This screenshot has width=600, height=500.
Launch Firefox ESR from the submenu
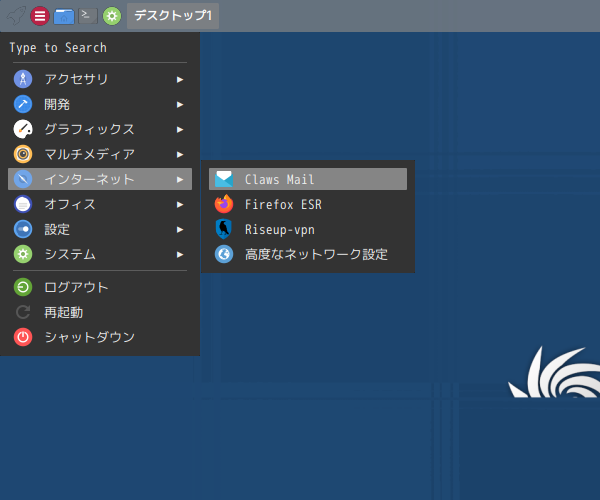coord(308,204)
